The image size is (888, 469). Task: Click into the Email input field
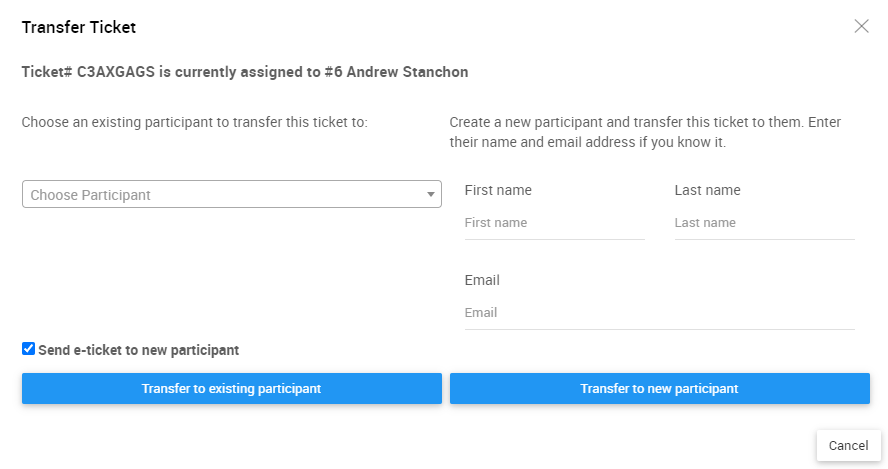coord(659,313)
